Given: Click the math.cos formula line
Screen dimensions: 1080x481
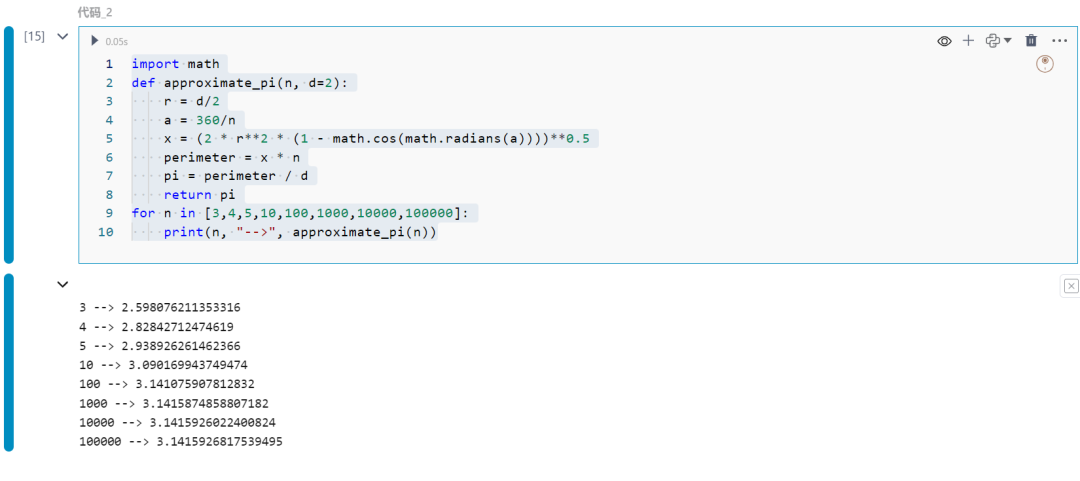Looking at the screenshot, I should (x=377, y=139).
